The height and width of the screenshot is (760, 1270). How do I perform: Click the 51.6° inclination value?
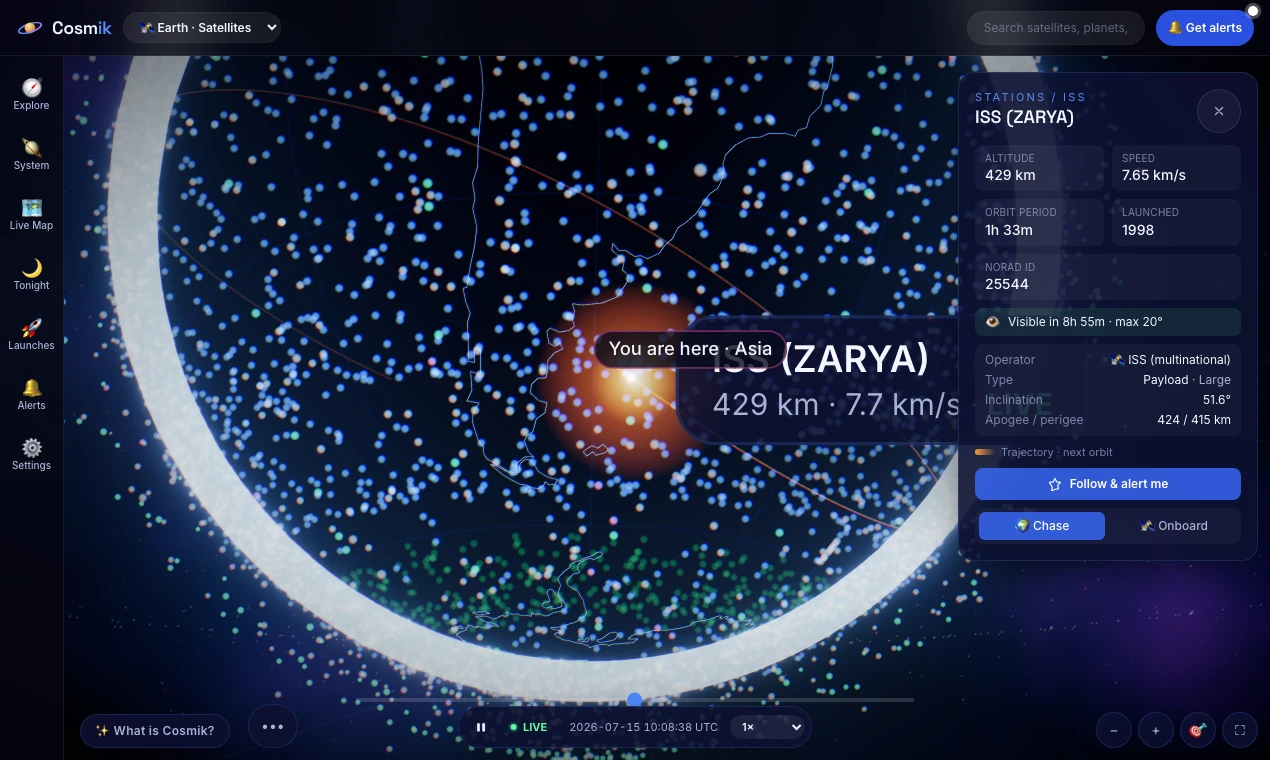1217,400
